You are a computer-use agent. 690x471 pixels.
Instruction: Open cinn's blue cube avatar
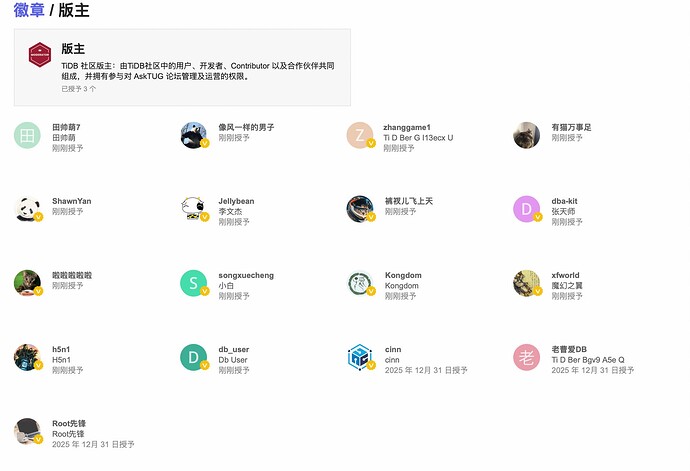click(x=360, y=357)
